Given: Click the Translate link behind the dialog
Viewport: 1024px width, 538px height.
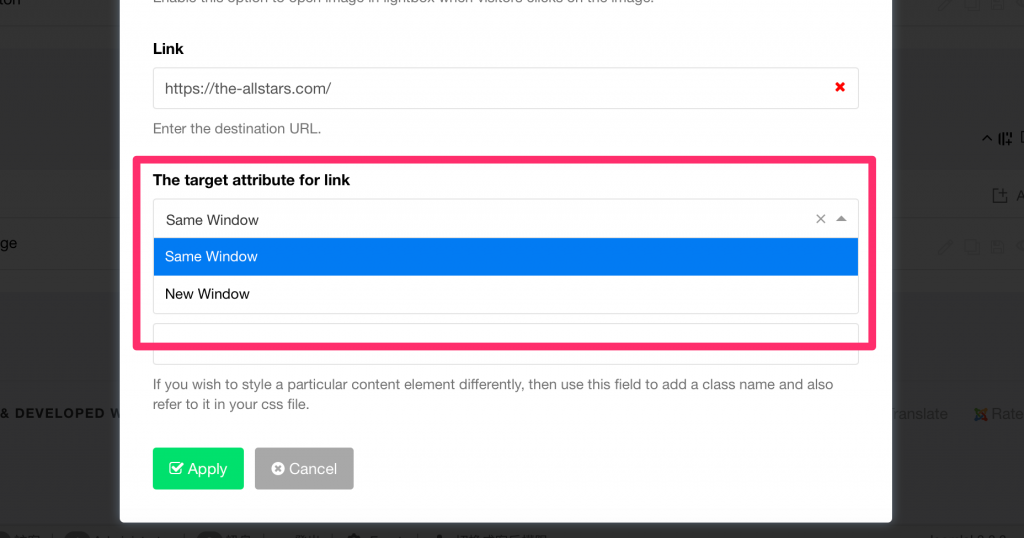Looking at the screenshot, I should (x=920, y=414).
